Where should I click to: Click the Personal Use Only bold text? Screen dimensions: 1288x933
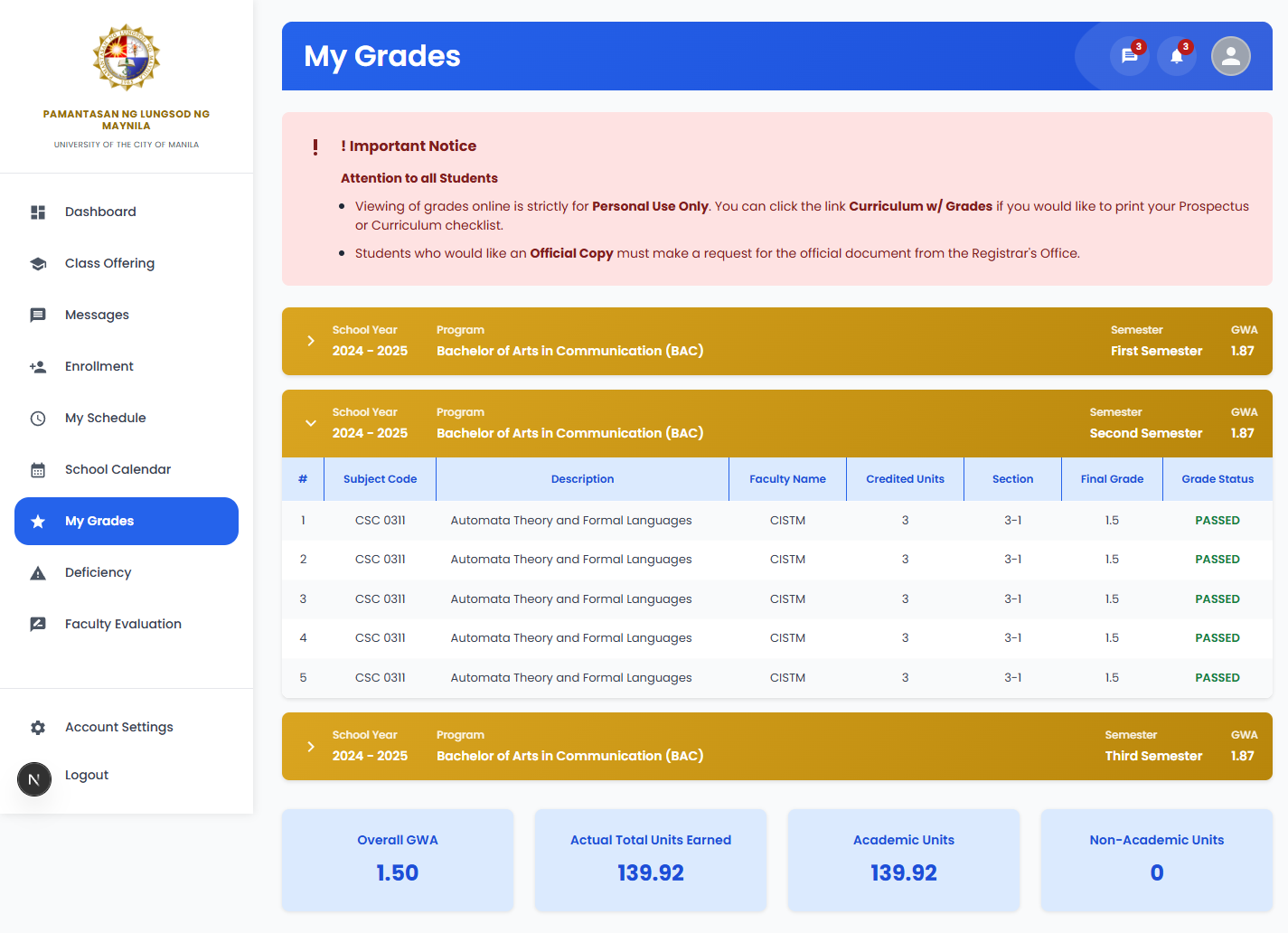(x=650, y=206)
